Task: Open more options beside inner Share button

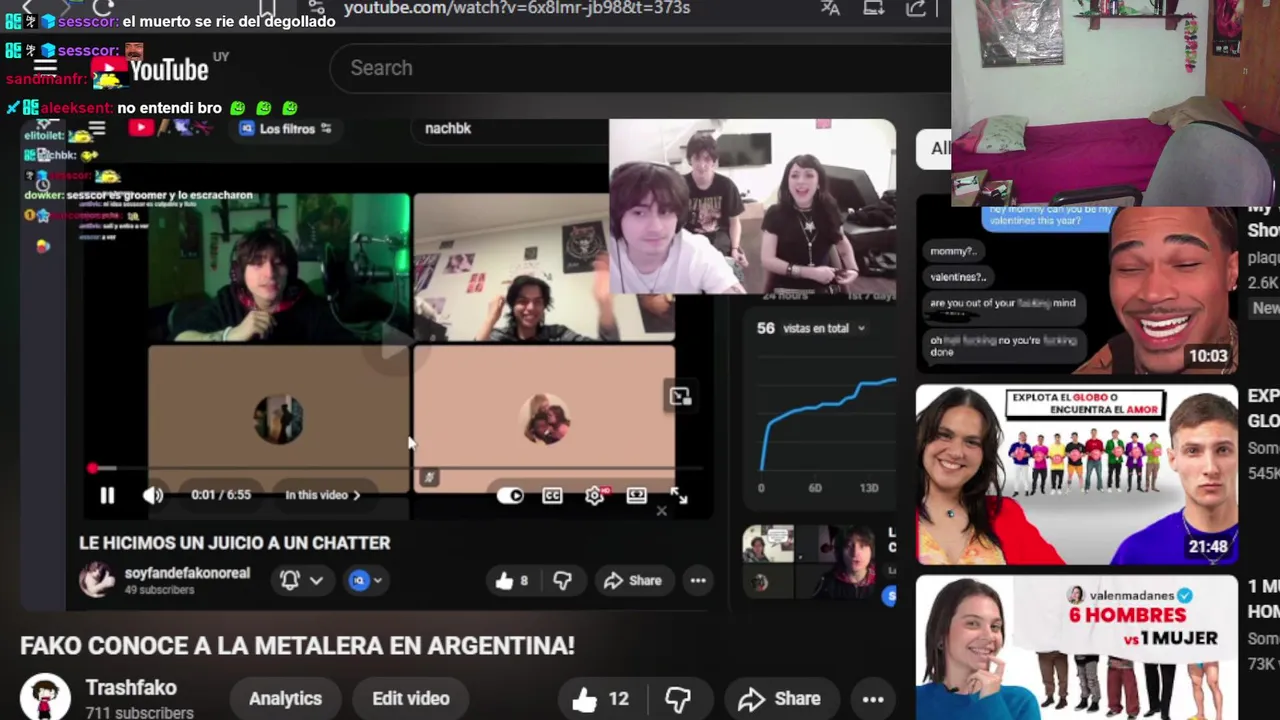Action: pyautogui.click(x=698, y=580)
